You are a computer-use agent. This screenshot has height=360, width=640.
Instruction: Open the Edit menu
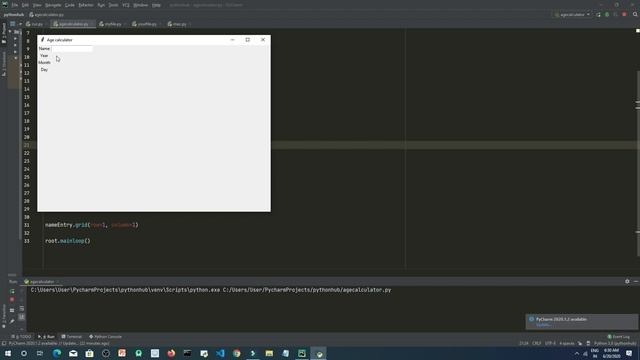pyautogui.click(x=25, y=5)
